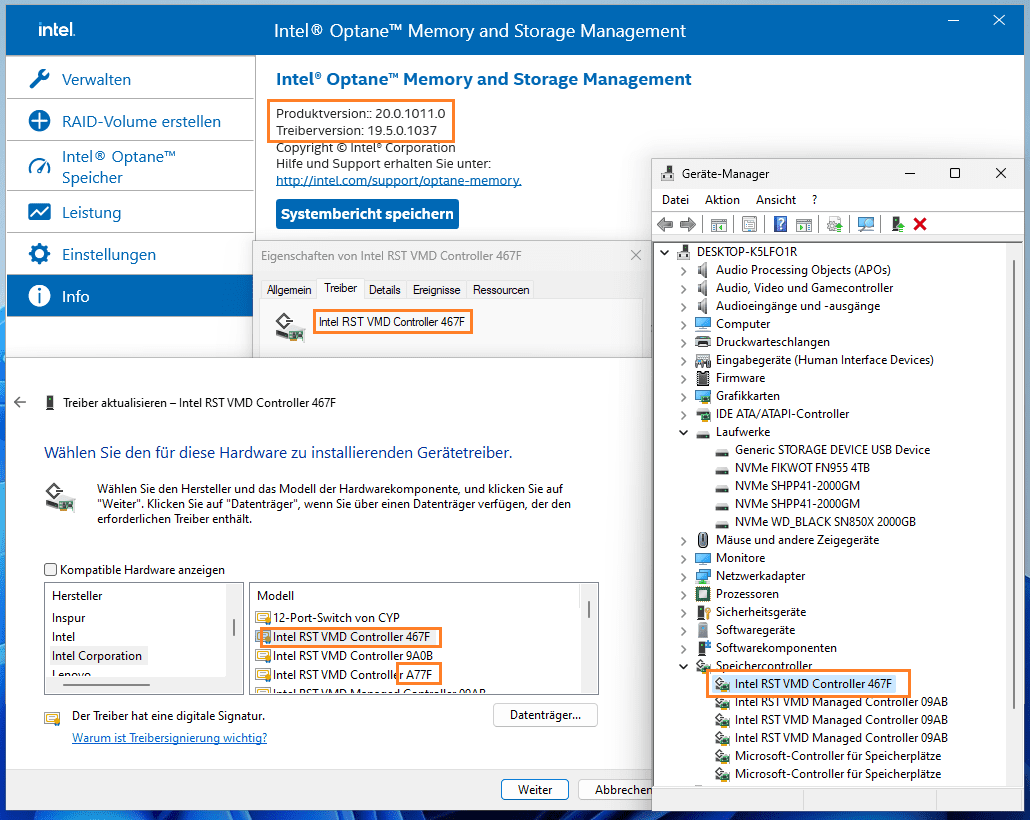Viewport: 1030px width, 820px height.
Task: Expand the IDE ATA/ATAPI-Controller node
Action: click(684, 415)
